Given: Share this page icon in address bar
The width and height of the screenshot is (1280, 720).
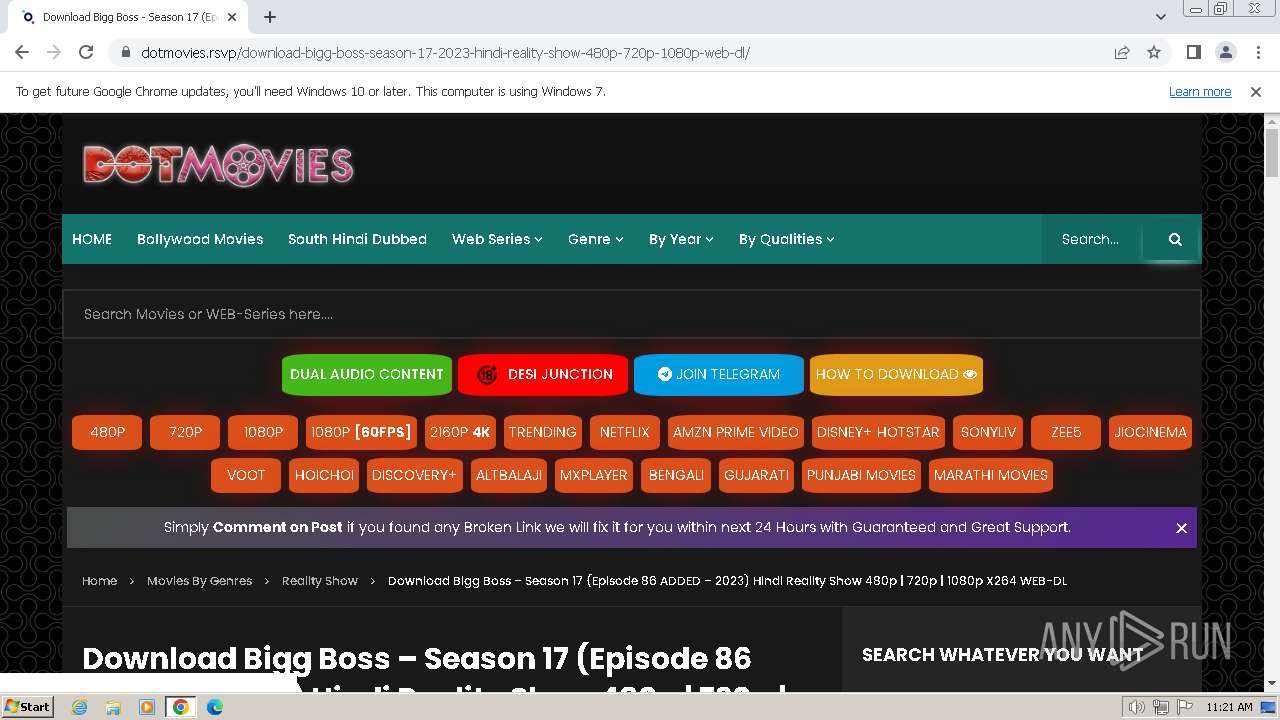Looking at the screenshot, I should 1122,52.
